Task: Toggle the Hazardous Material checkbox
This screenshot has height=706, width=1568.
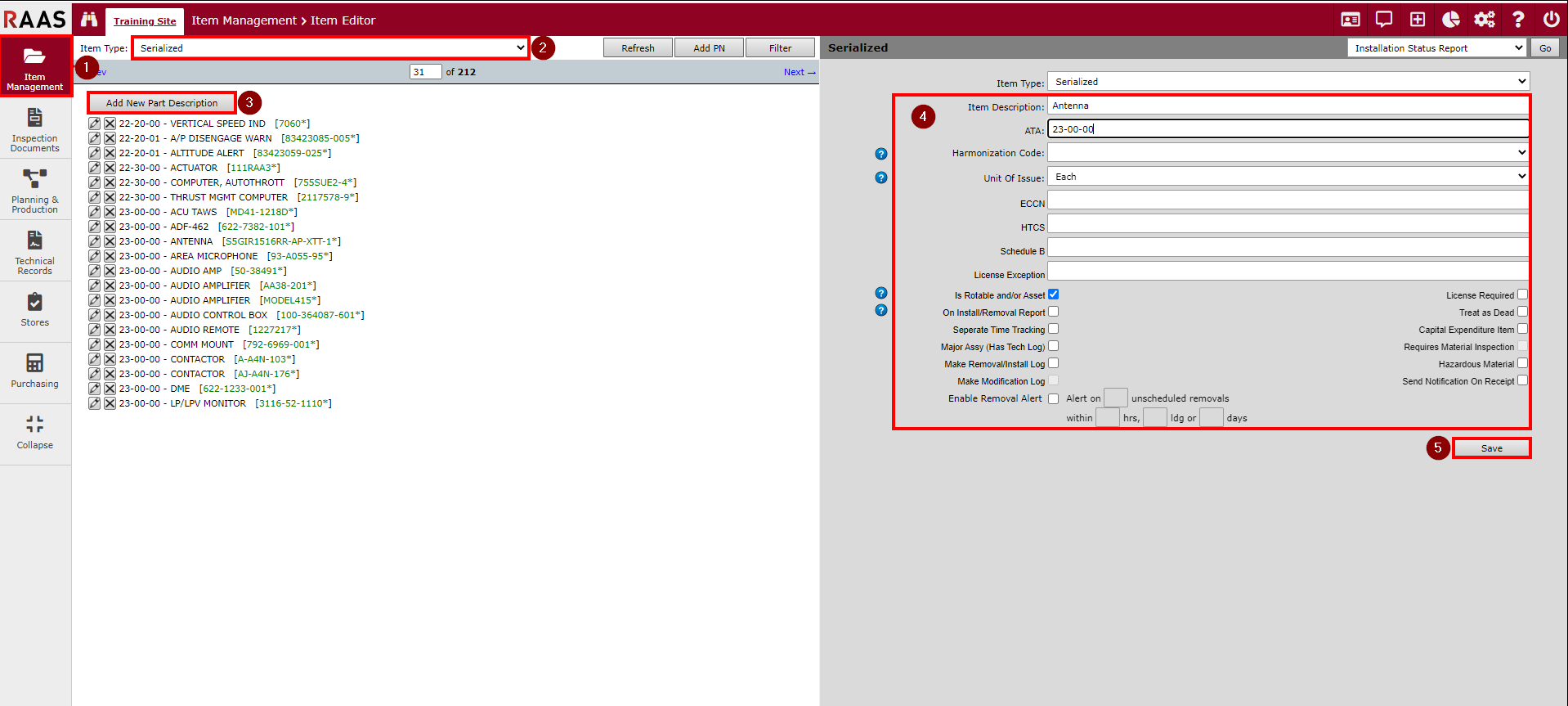Action: click(1522, 363)
